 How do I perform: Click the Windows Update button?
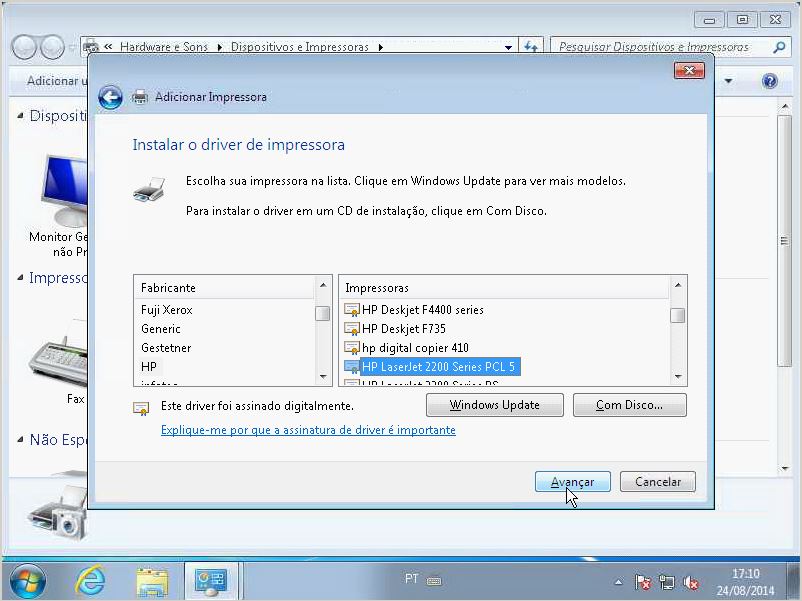point(494,405)
